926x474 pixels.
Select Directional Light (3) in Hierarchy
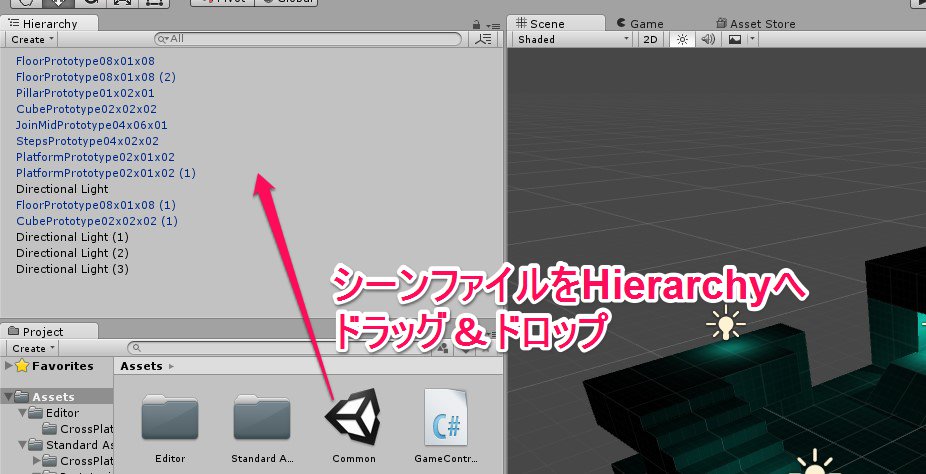[72, 269]
